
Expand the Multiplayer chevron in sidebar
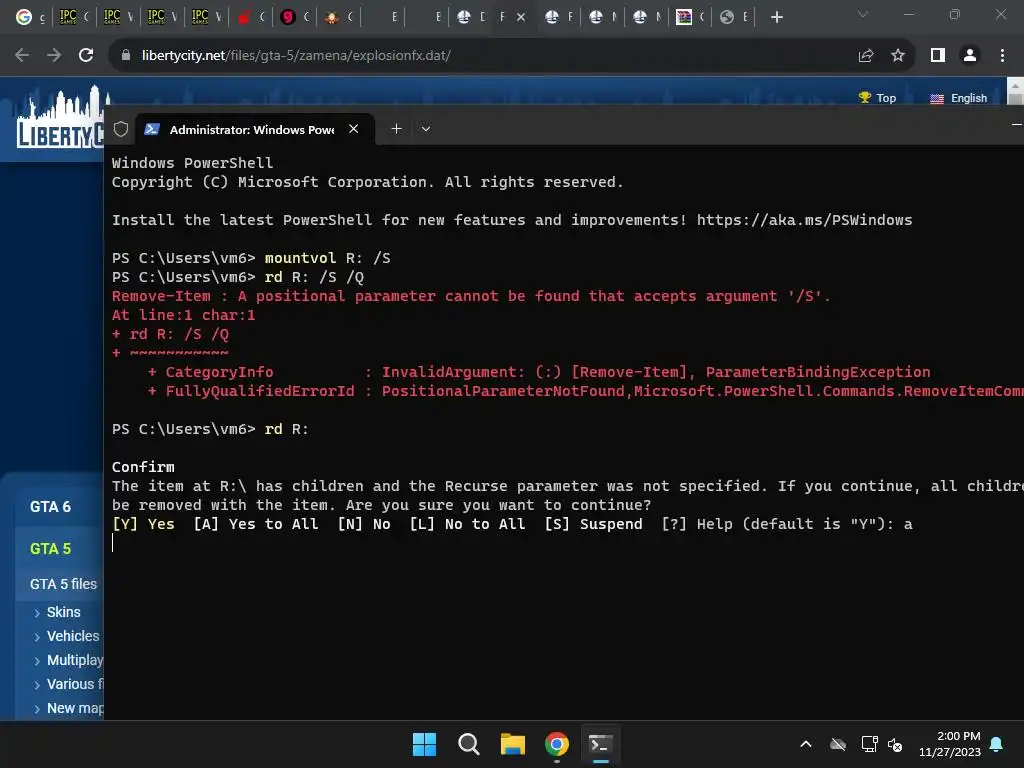pos(37,662)
